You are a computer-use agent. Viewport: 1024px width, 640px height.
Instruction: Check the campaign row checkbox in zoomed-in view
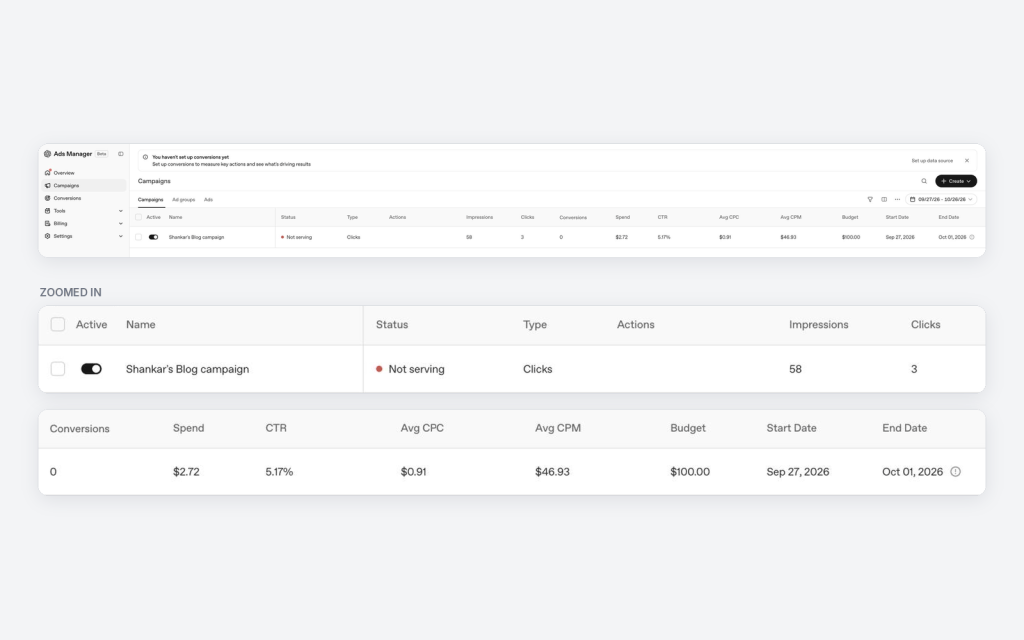coord(57,369)
